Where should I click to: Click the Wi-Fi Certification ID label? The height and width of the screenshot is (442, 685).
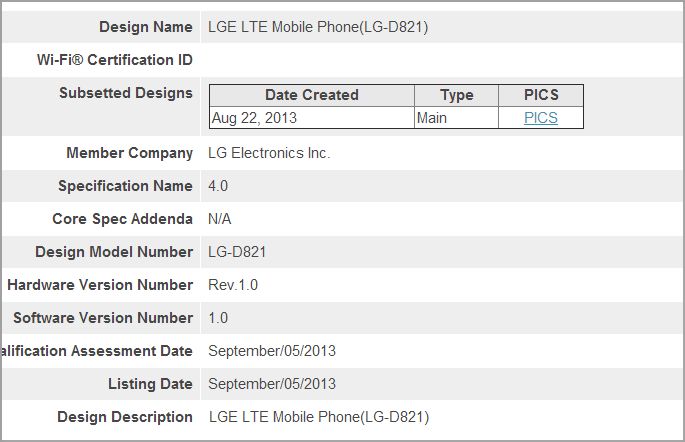click(115, 60)
